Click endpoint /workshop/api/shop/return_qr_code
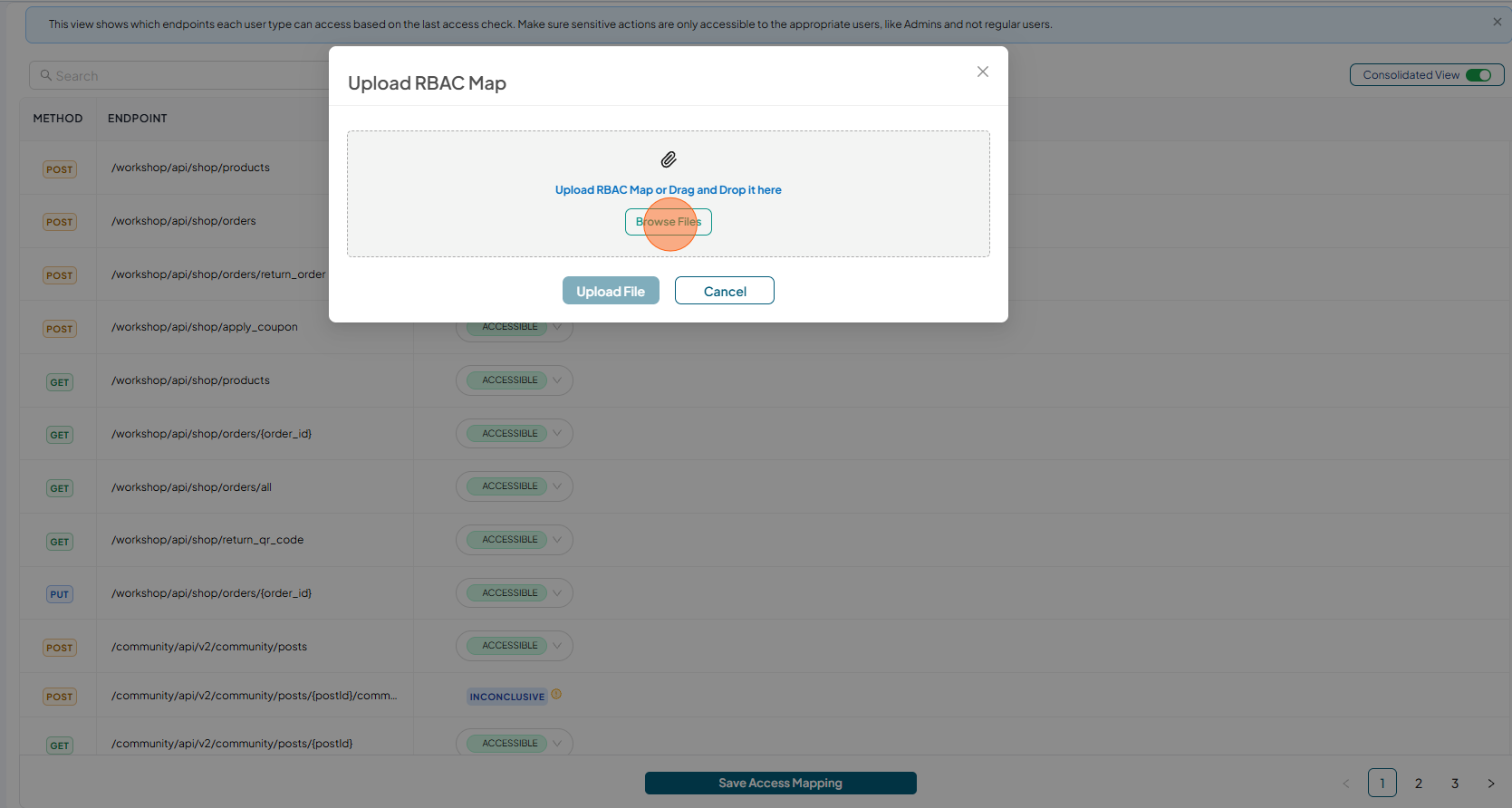This screenshot has height=808, width=1512. coord(207,540)
